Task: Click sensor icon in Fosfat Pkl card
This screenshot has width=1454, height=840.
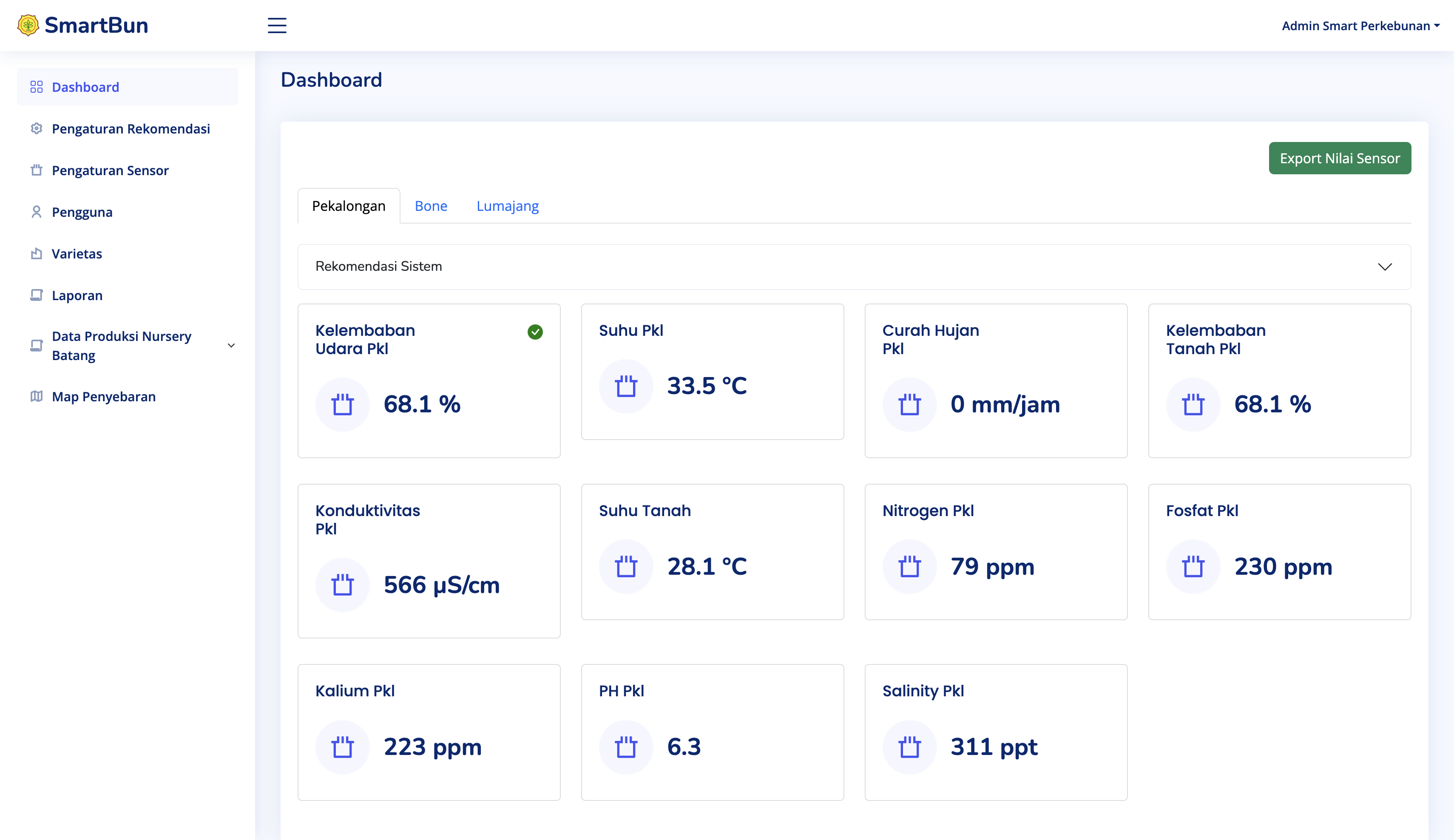Action: 1193,567
